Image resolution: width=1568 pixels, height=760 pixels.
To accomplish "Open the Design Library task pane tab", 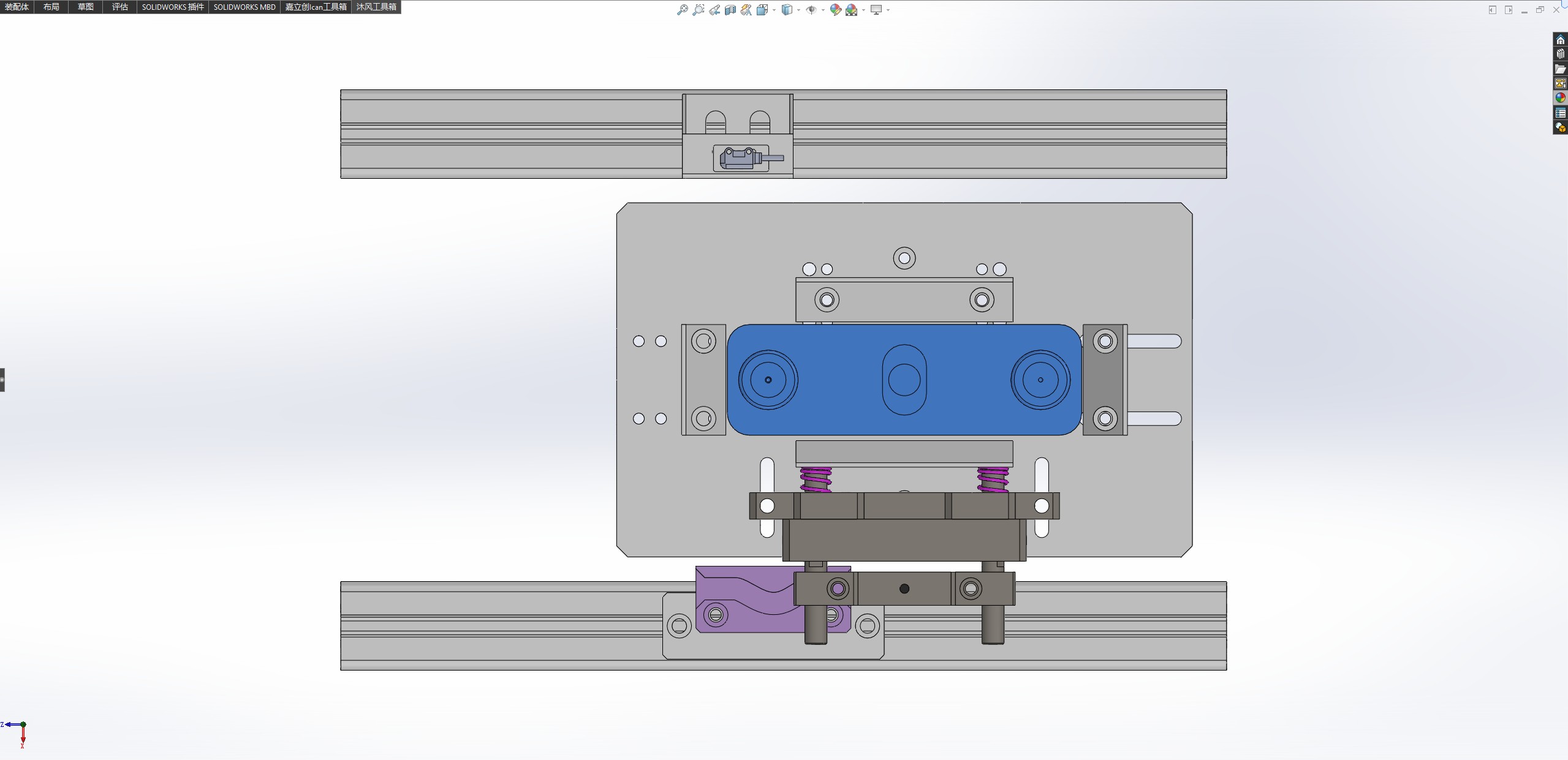I will (x=1560, y=54).
